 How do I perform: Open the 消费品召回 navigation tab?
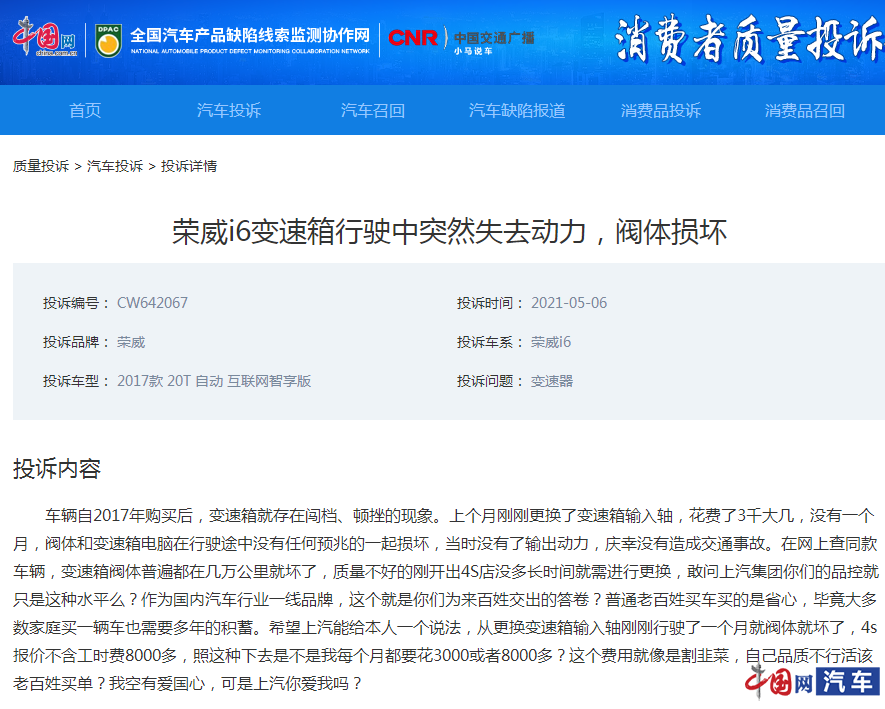805,110
